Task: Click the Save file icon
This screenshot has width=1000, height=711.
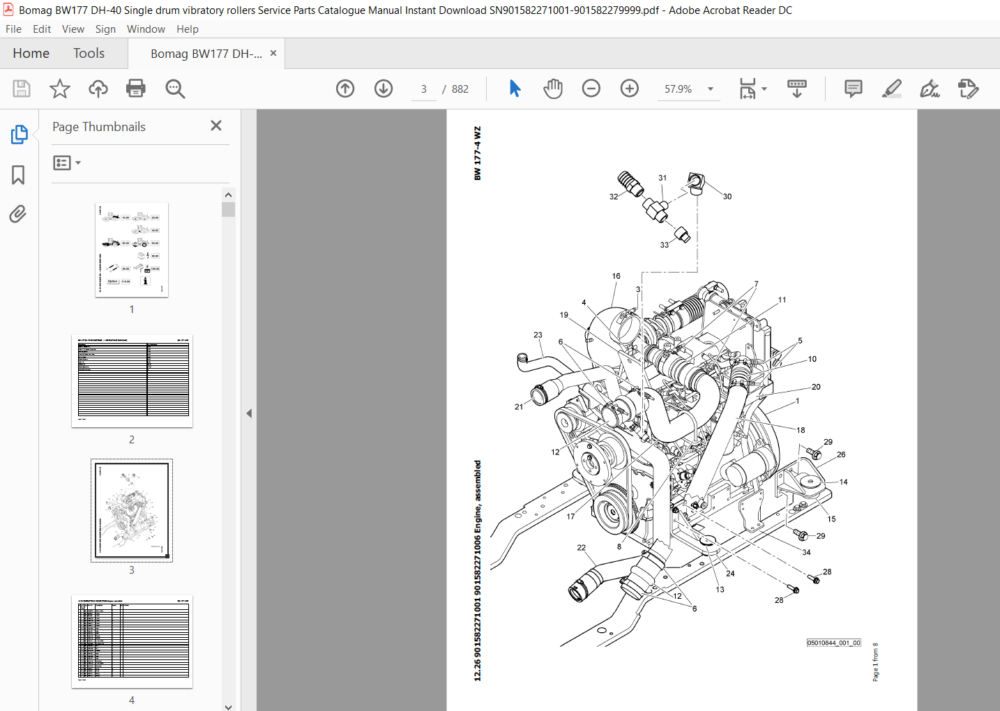Action: [x=22, y=89]
